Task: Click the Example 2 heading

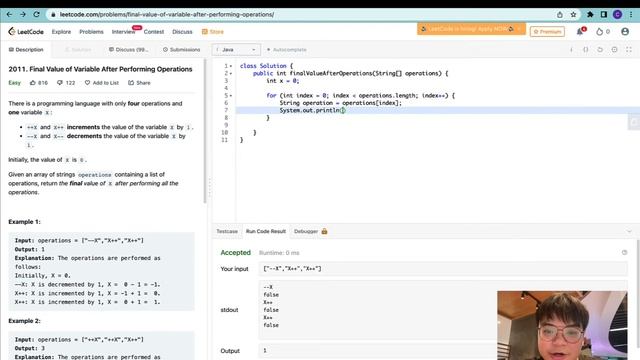Action: pos(24,321)
